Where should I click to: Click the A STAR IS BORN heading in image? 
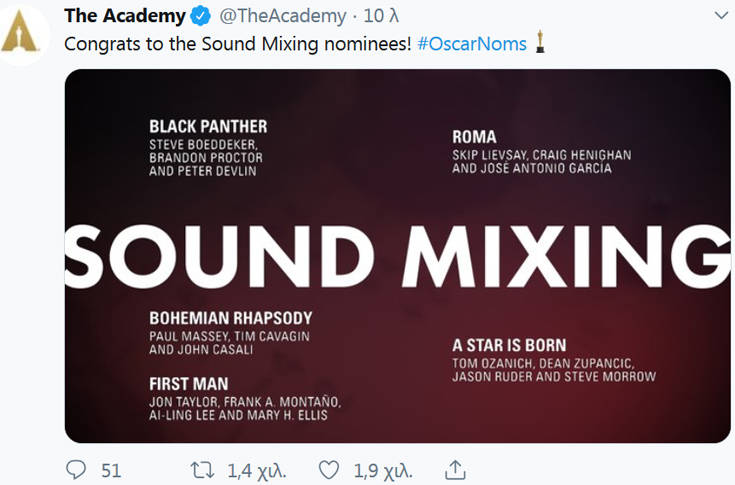509,345
